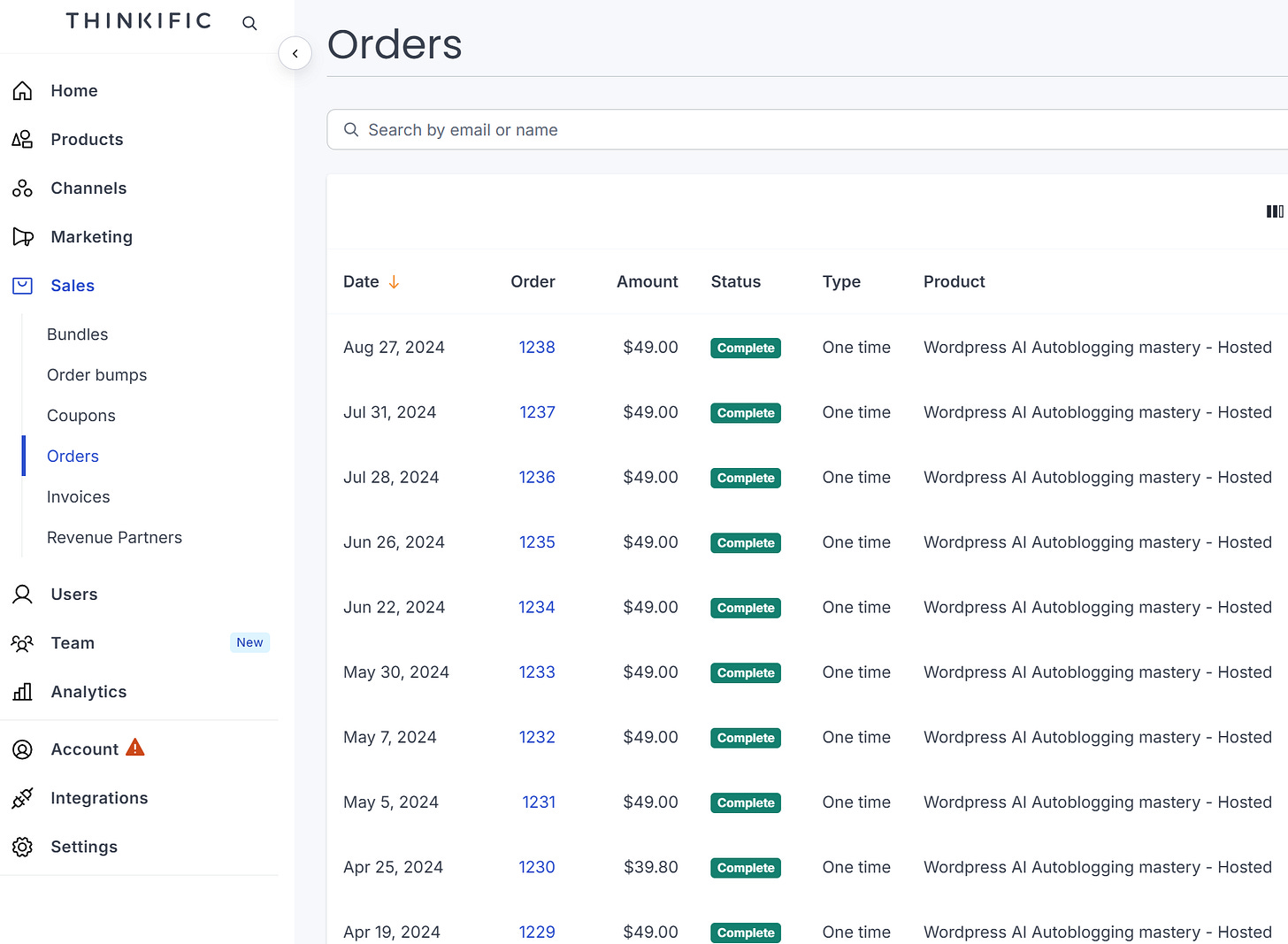Click the Amount column header
Screen dimensions: 1288x944
click(648, 281)
